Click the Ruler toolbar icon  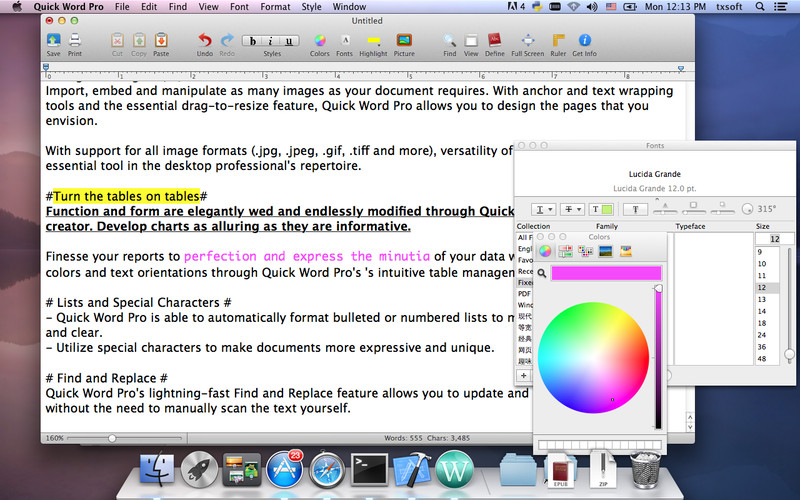pos(558,40)
